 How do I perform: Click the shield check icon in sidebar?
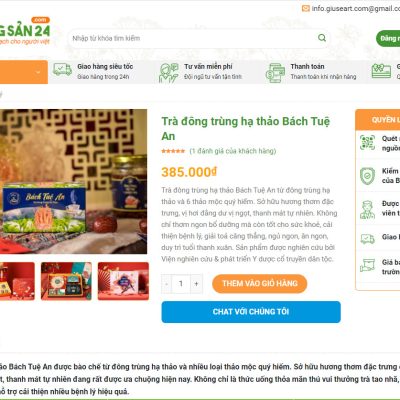click(x=367, y=175)
